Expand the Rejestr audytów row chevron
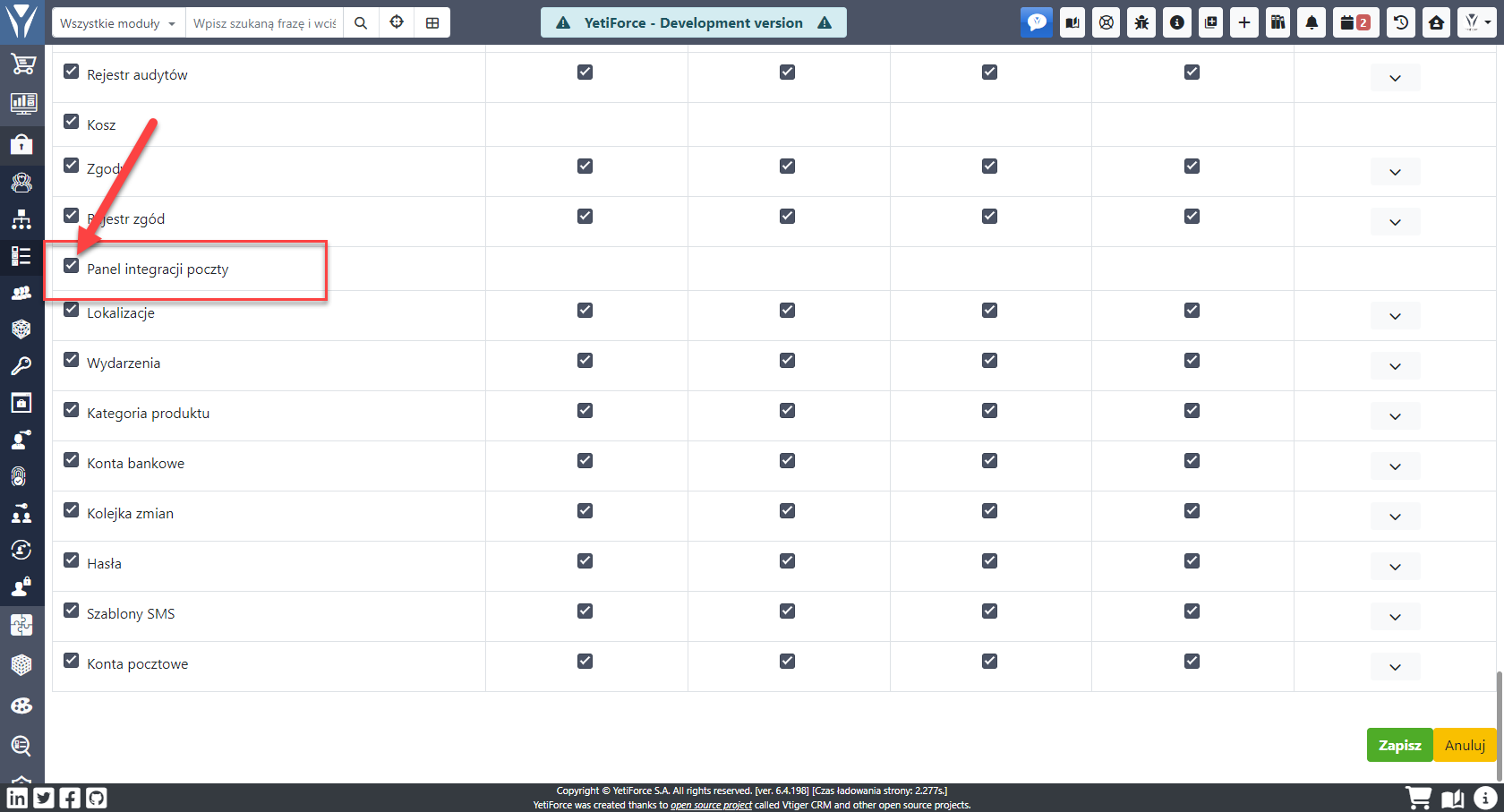This screenshot has width=1504, height=812. click(x=1395, y=78)
